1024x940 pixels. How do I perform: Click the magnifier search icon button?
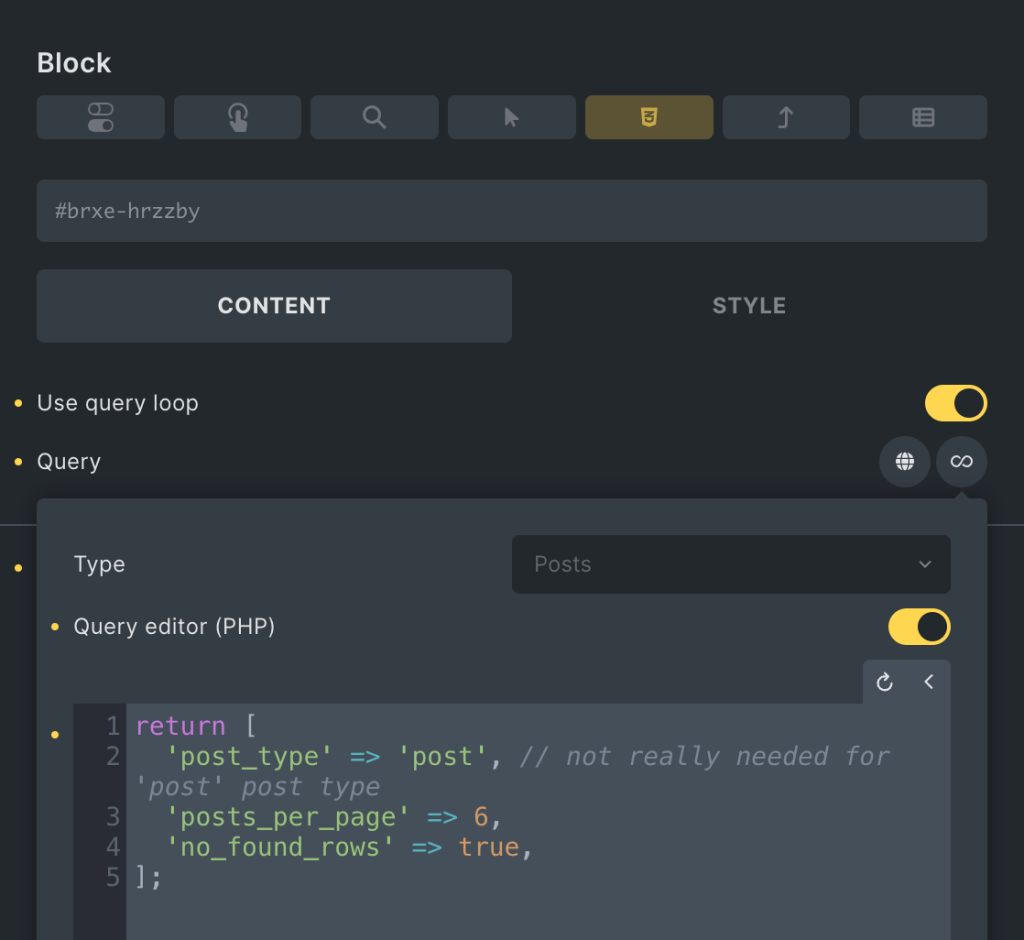(x=374, y=118)
